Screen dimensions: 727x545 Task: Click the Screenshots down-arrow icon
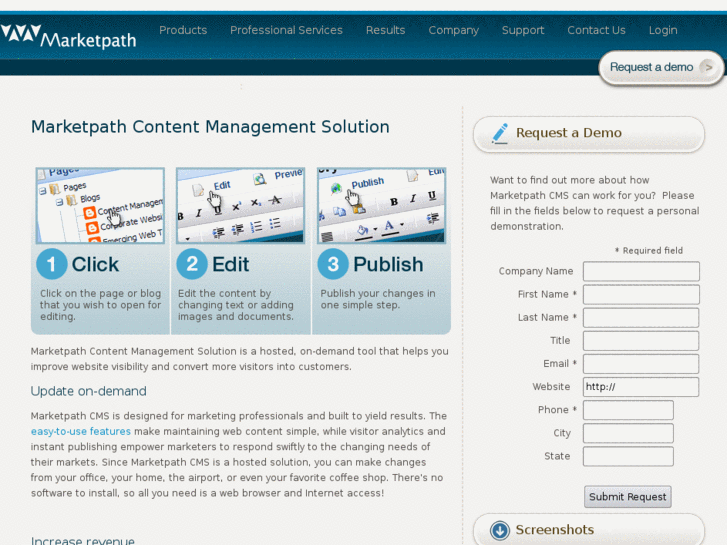[500, 530]
